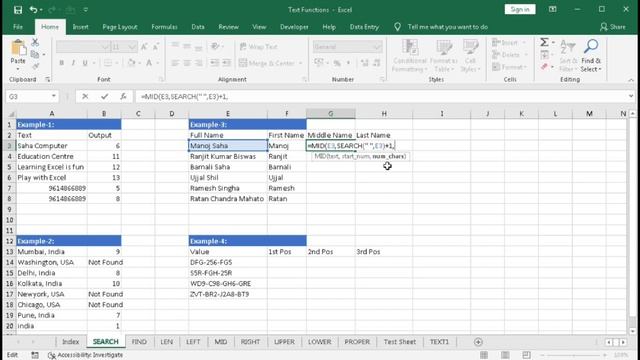This screenshot has height=360, width=640.
Task: Add a new sheet with plus icon
Action: (x=478, y=342)
